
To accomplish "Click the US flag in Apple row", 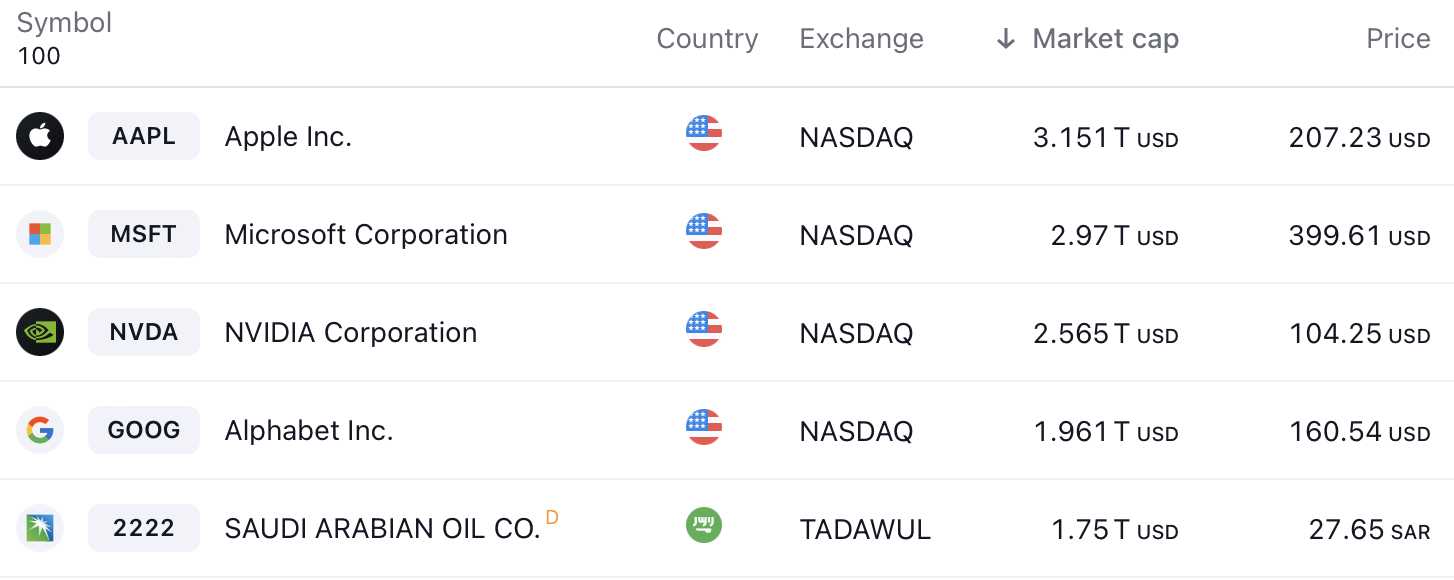I will click(x=704, y=133).
